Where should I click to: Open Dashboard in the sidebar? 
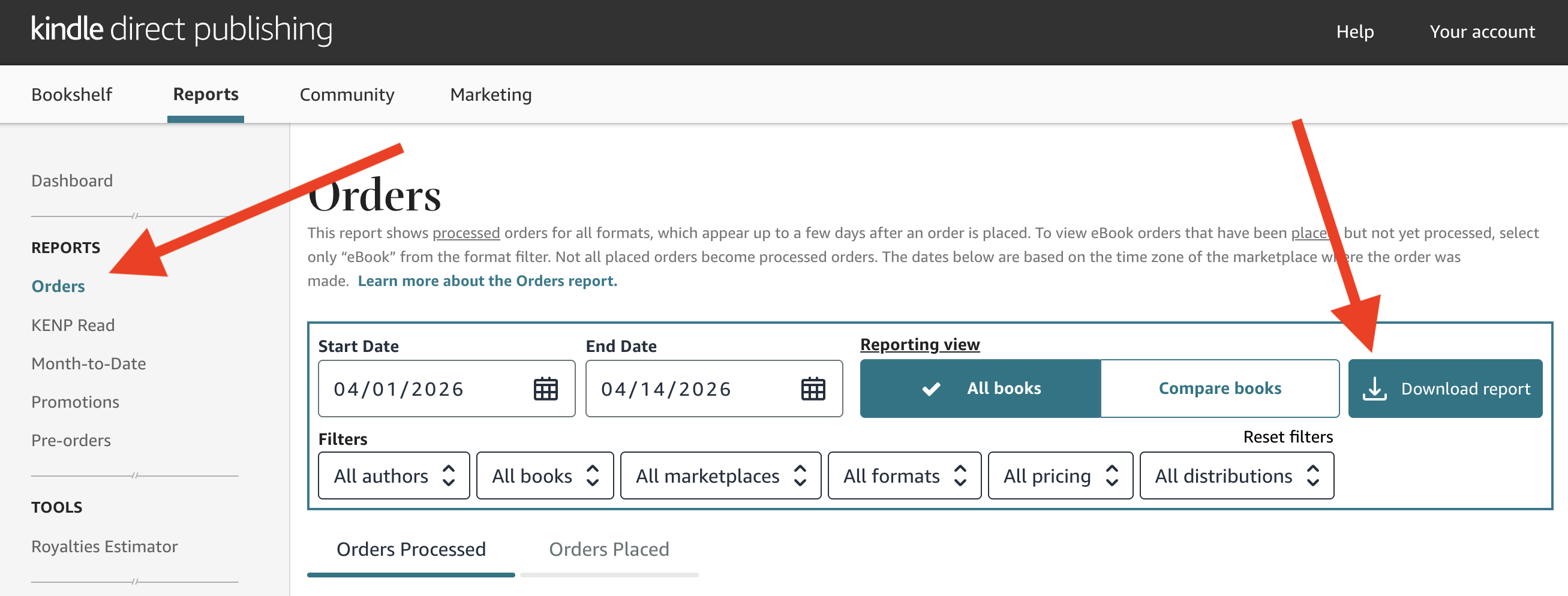point(72,180)
